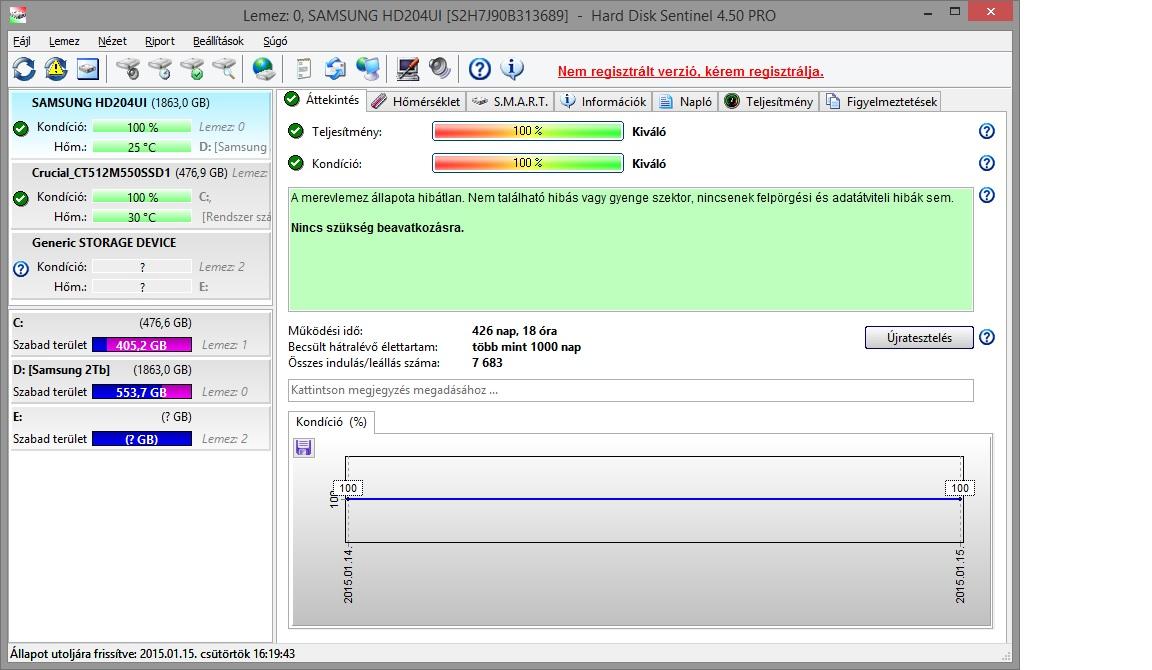Click the D: free space bar 553,7 GB
The width and height of the screenshot is (1152, 670).
coord(142,392)
